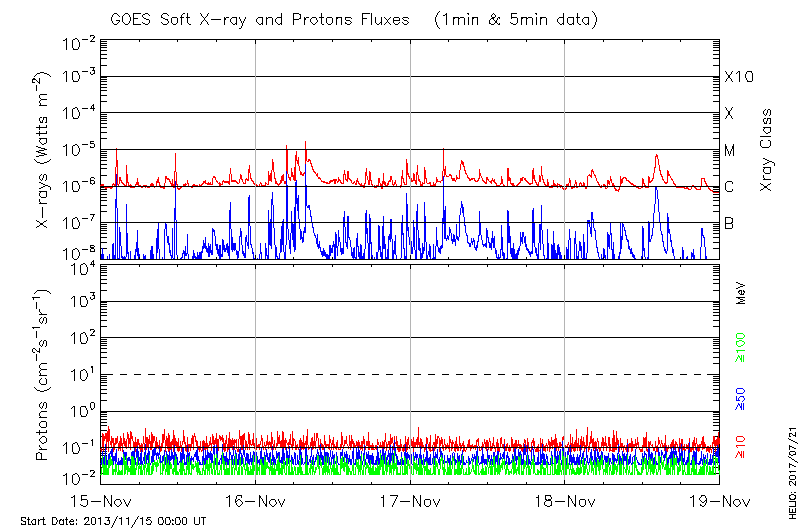This screenshot has width=800, height=530.
Task: Click the Protons axis label
Action: (44, 375)
